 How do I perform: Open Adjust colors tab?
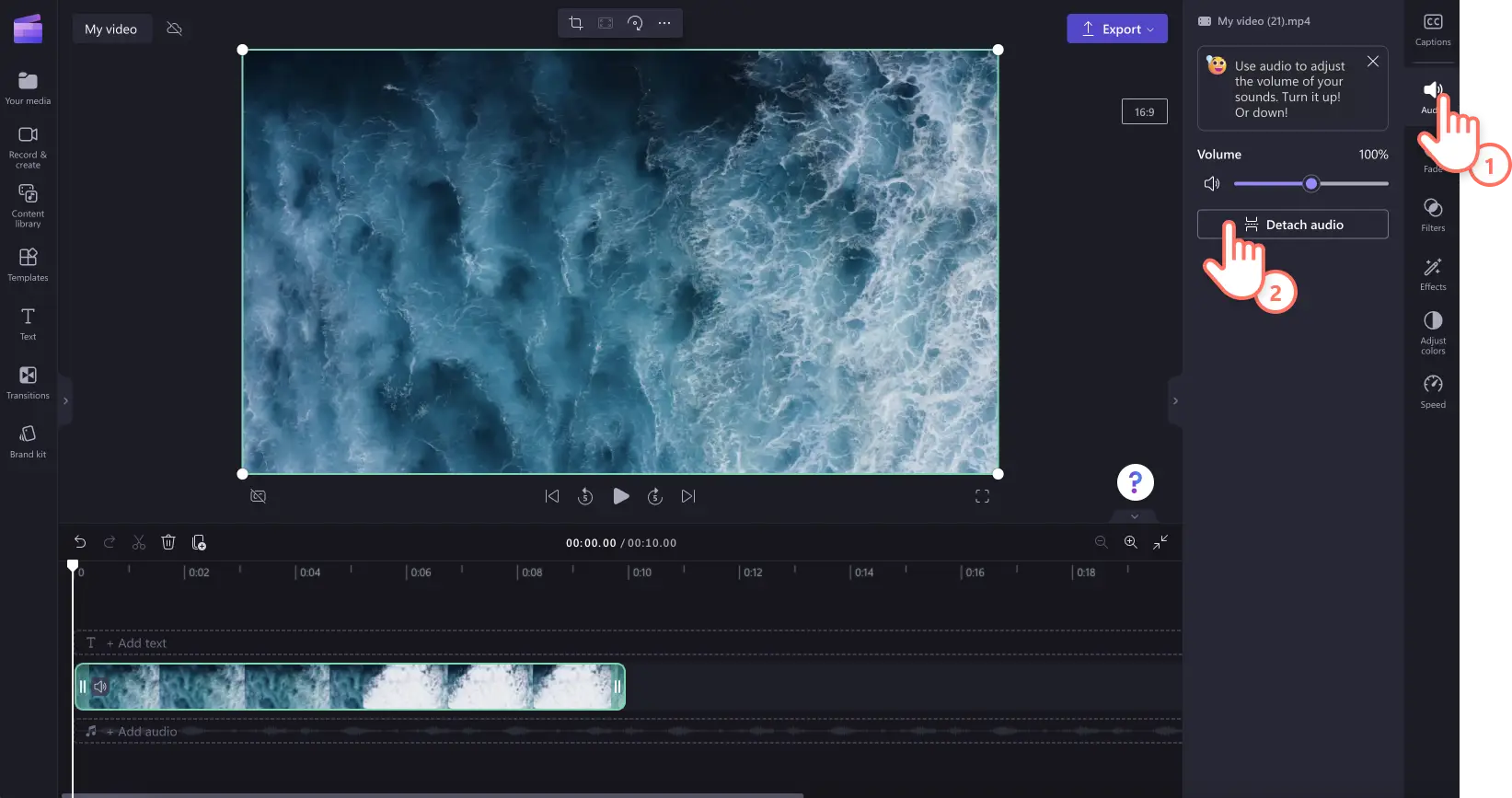coord(1433,332)
